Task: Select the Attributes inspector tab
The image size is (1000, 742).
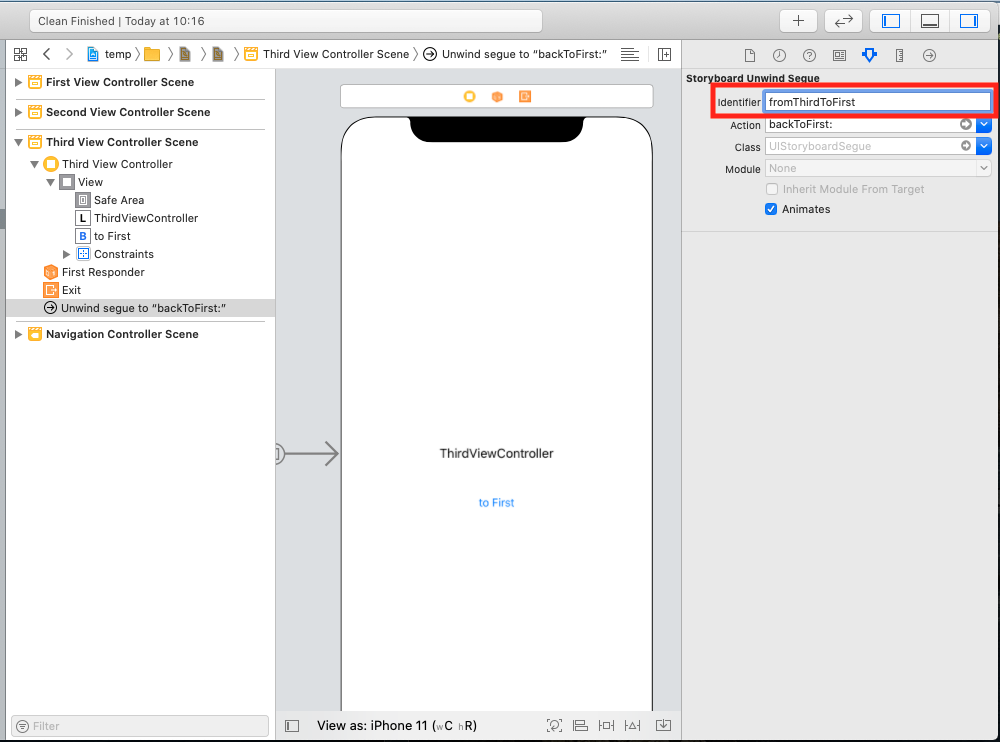Action: point(869,56)
